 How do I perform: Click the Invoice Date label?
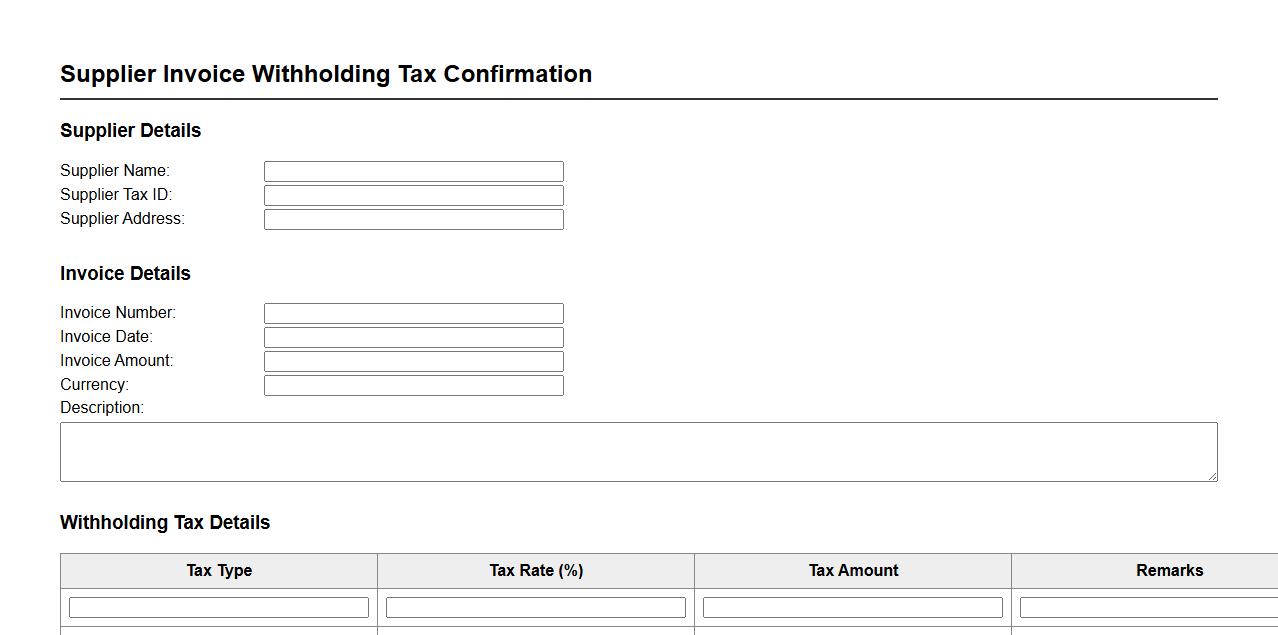[106, 337]
